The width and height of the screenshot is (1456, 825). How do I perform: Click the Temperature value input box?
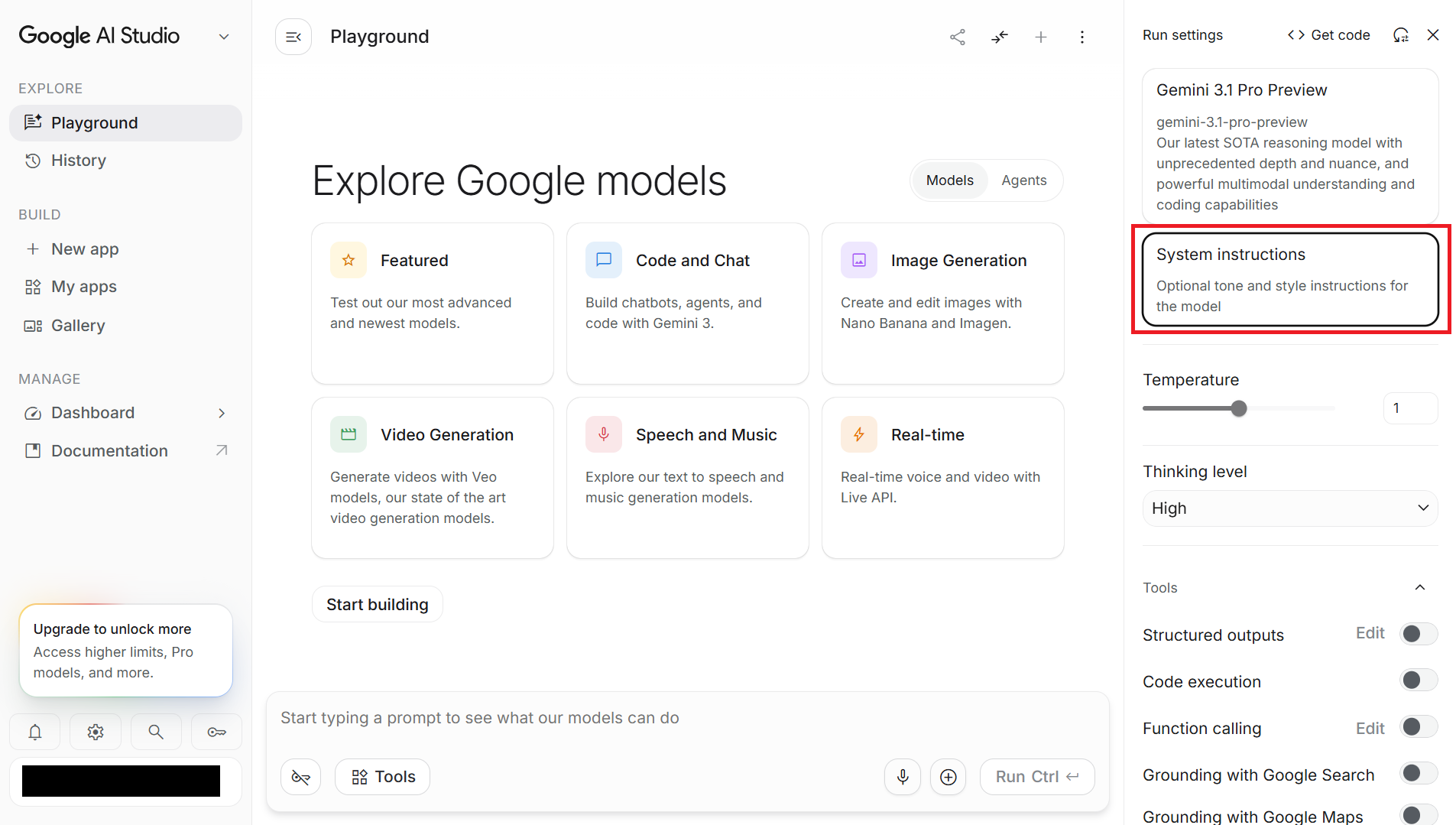click(1410, 408)
